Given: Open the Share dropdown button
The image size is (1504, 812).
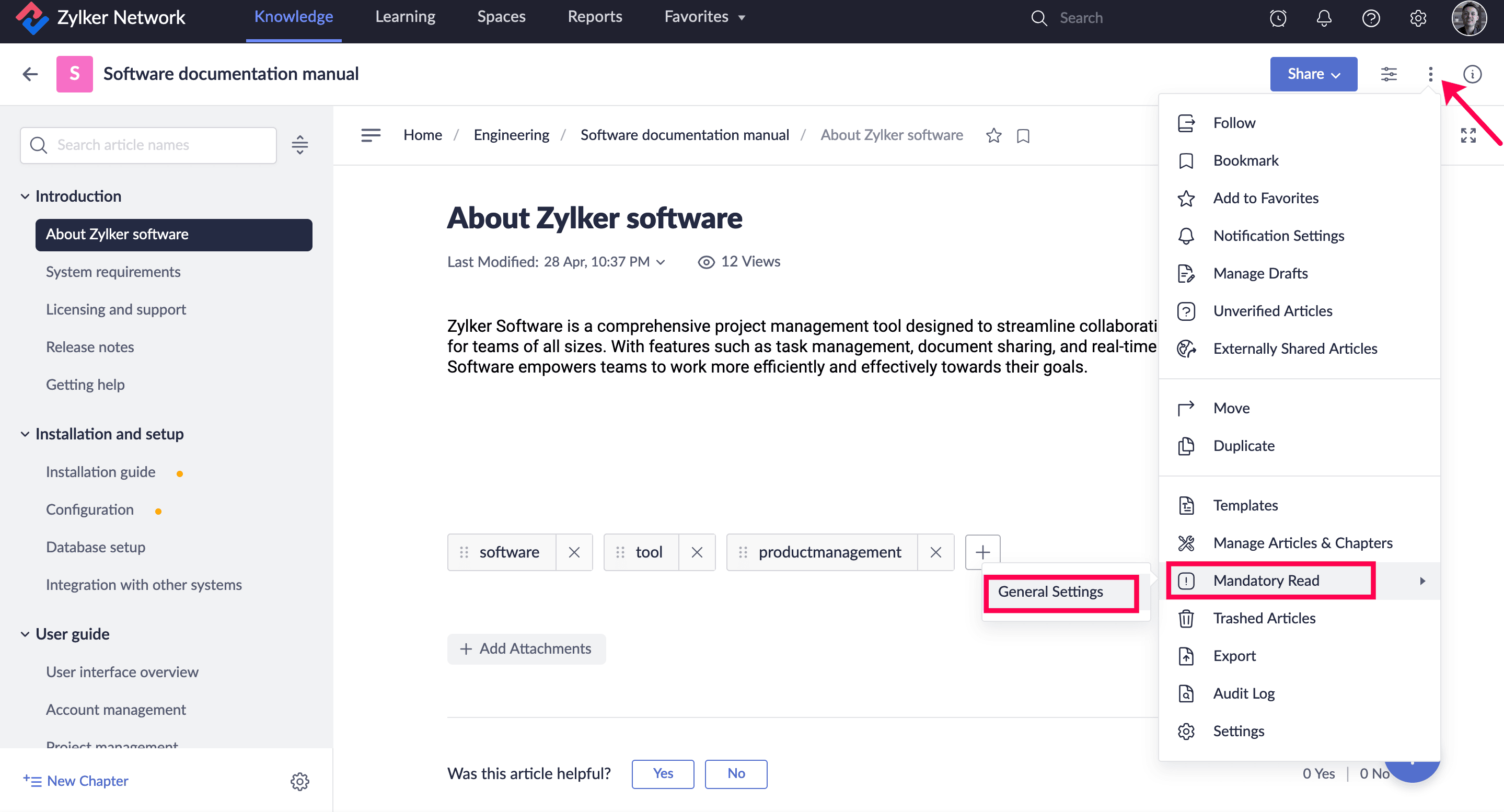Looking at the screenshot, I should [1313, 74].
